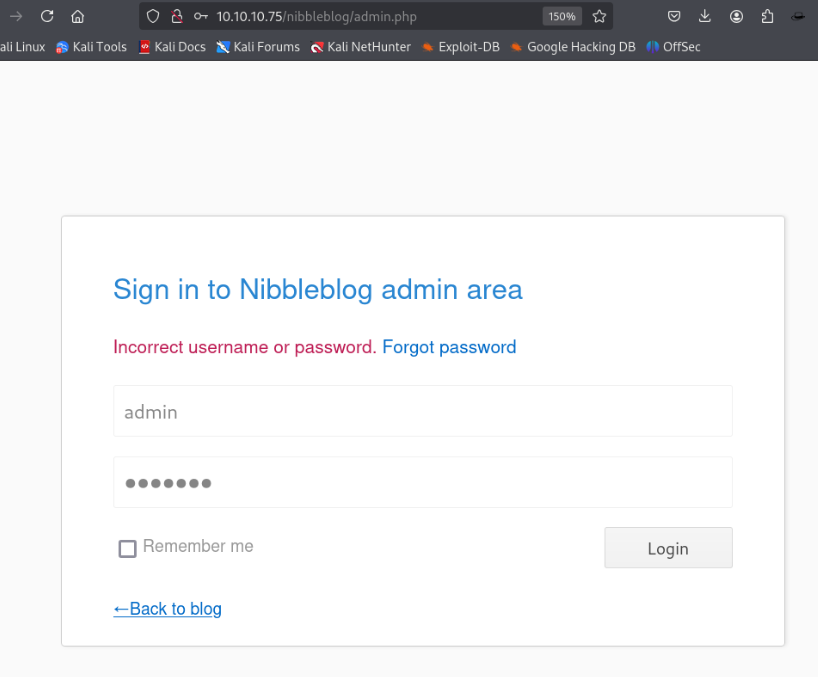Follow the Forgot password link
818x677 pixels.
[449, 347]
